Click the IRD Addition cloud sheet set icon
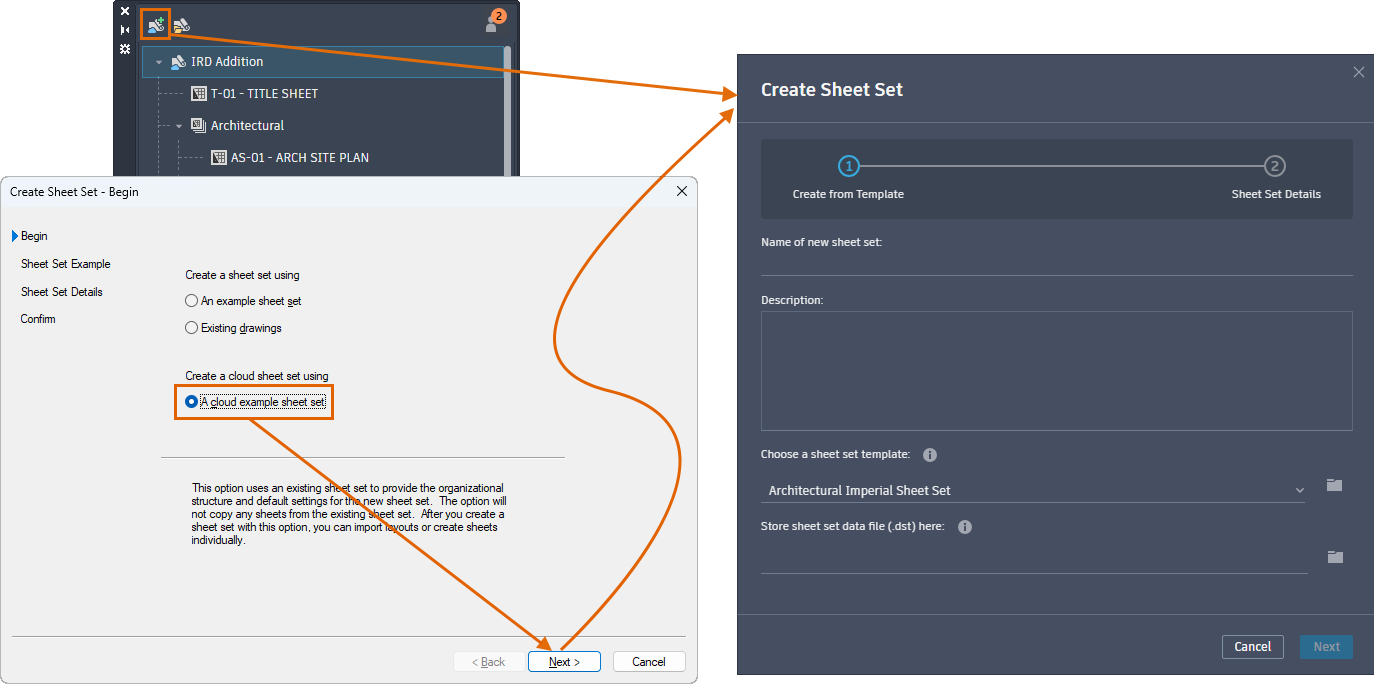 pos(178,62)
